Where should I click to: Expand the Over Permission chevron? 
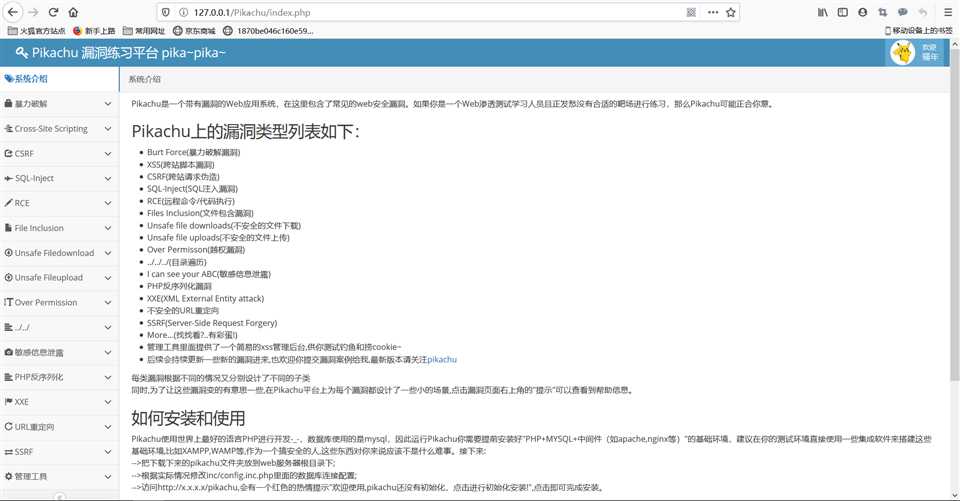point(108,303)
